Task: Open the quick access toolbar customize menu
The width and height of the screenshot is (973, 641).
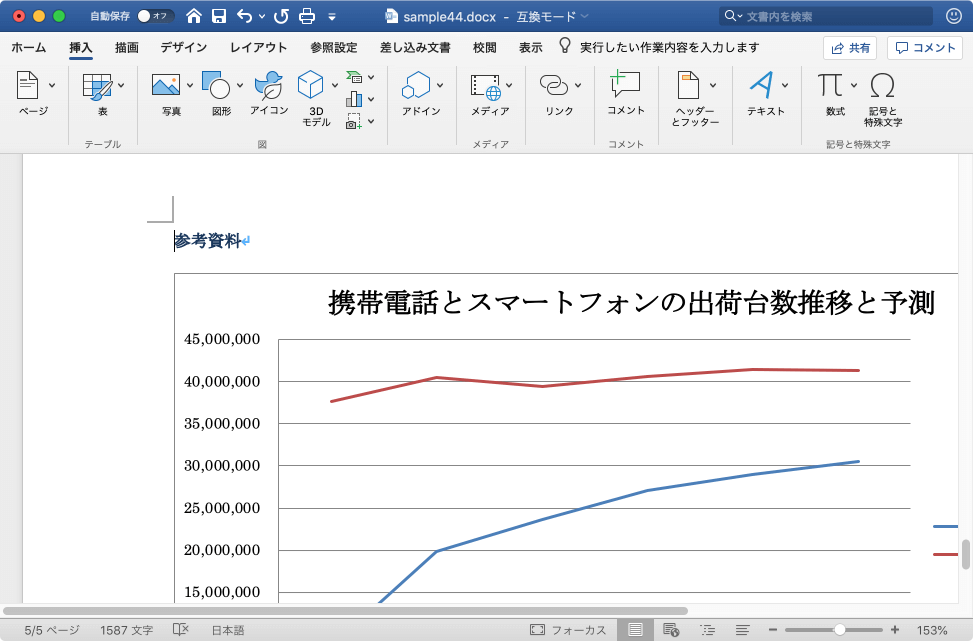Action: (x=331, y=17)
